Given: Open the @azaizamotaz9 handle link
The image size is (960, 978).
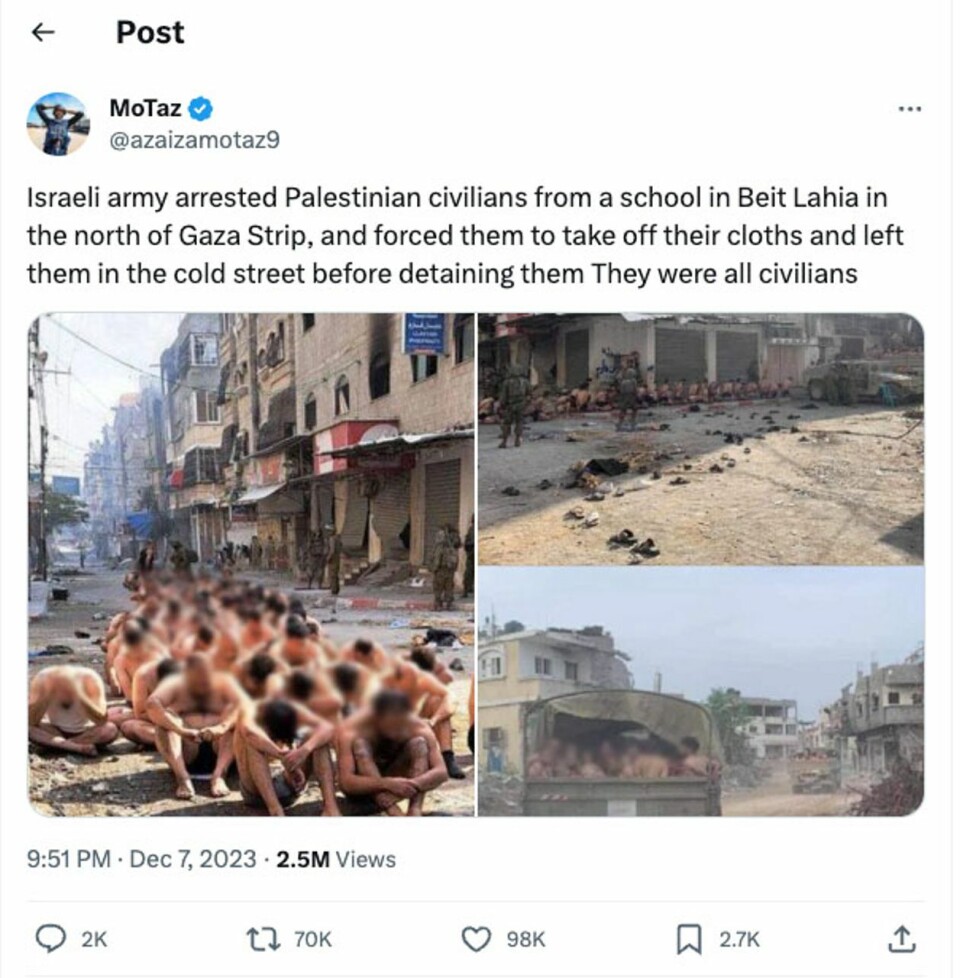Looking at the screenshot, I should tap(194, 140).
